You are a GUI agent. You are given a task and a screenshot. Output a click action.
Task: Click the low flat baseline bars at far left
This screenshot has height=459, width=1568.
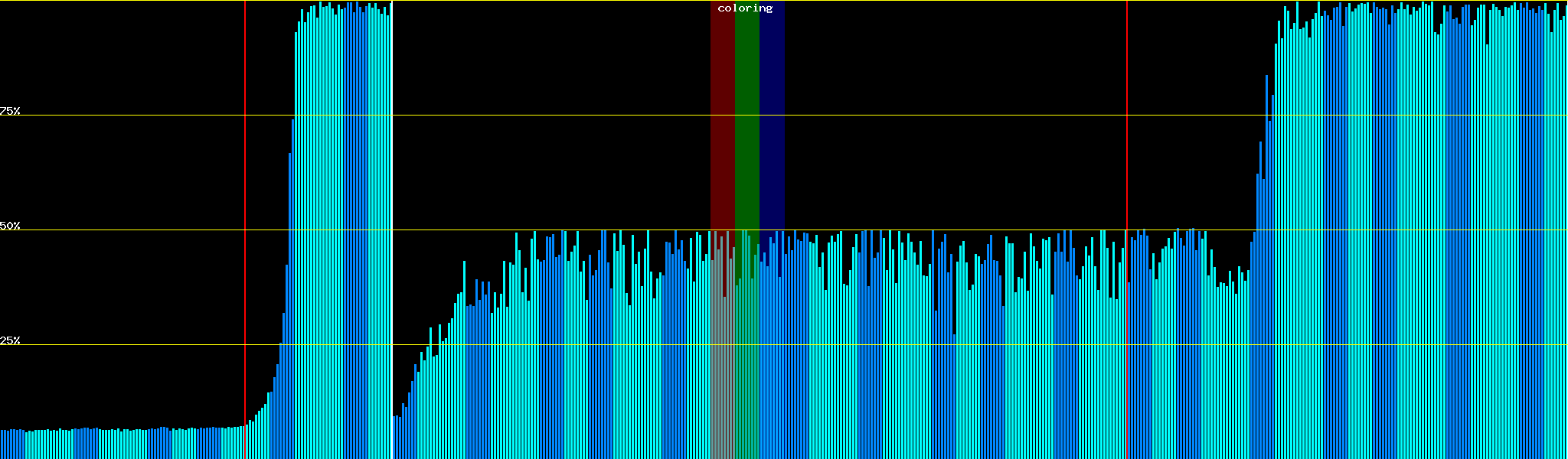115,444
